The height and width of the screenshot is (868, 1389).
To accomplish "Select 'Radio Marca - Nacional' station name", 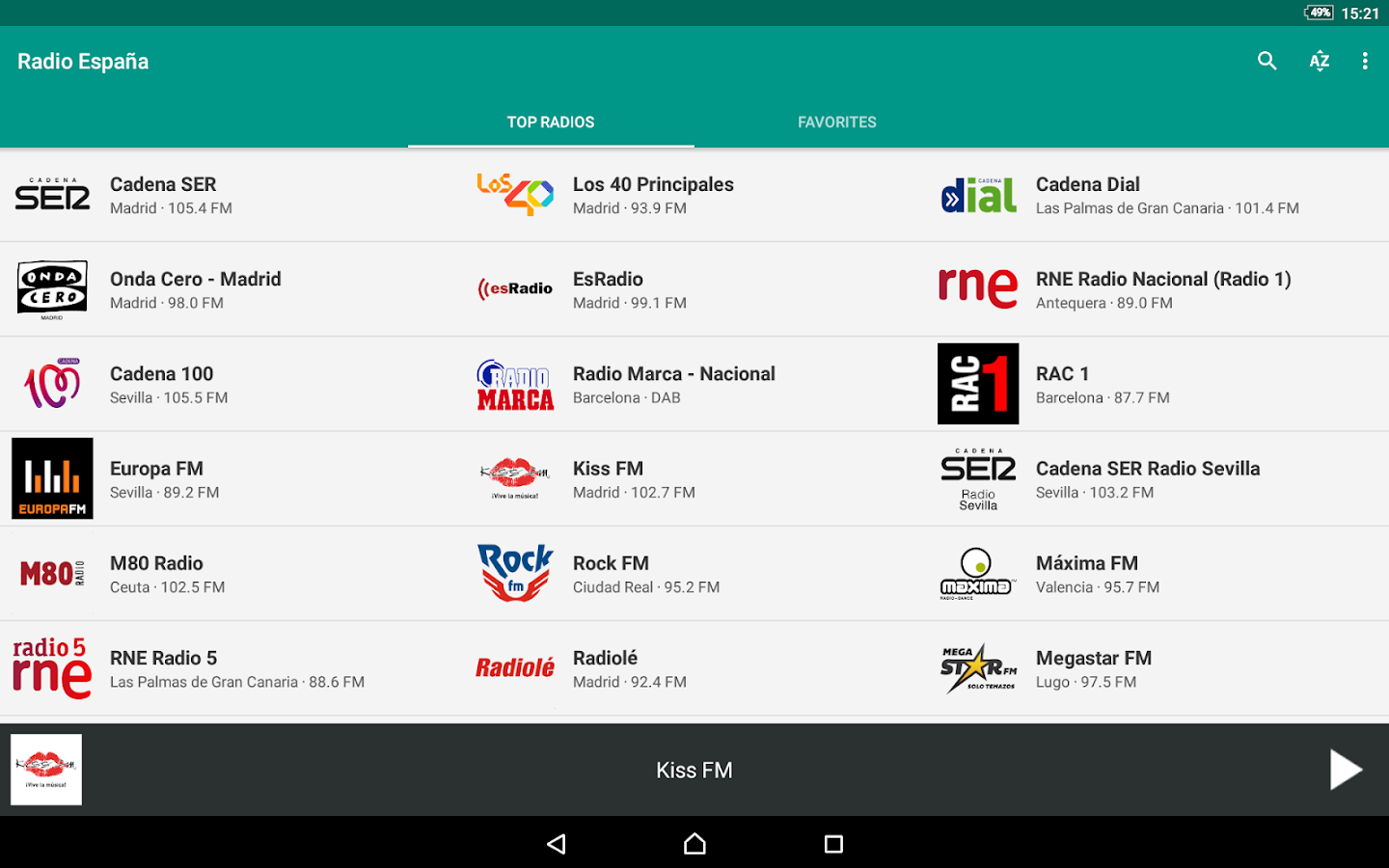I will [674, 373].
